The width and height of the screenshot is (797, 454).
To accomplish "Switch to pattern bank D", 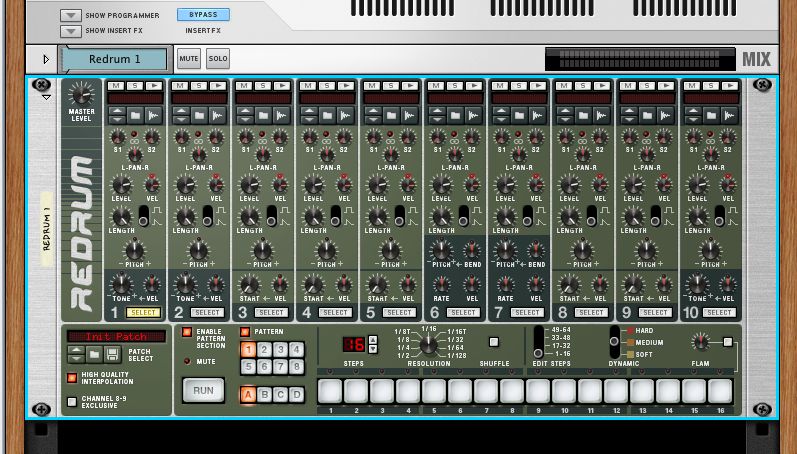I will pos(297,395).
